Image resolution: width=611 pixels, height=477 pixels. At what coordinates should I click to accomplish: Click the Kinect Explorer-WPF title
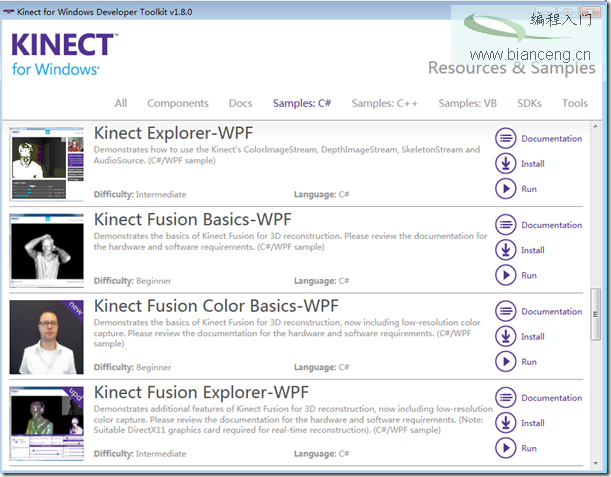click(173, 133)
